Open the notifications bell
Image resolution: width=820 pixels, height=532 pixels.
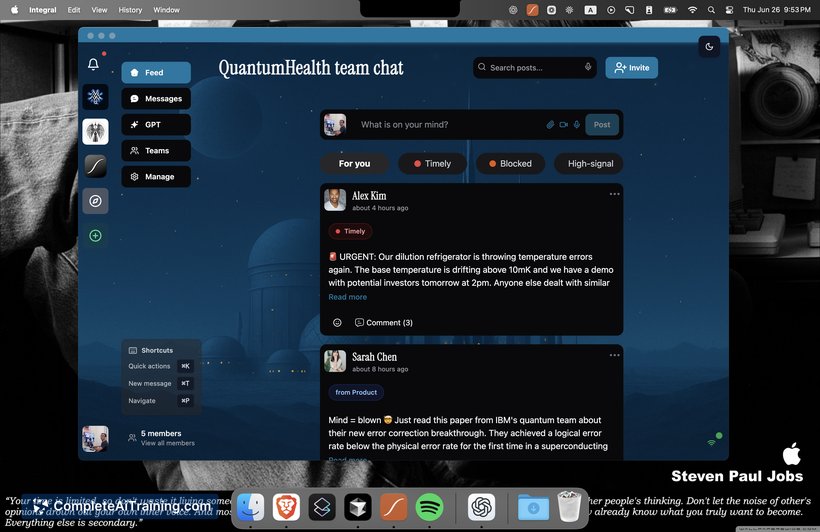click(93, 64)
